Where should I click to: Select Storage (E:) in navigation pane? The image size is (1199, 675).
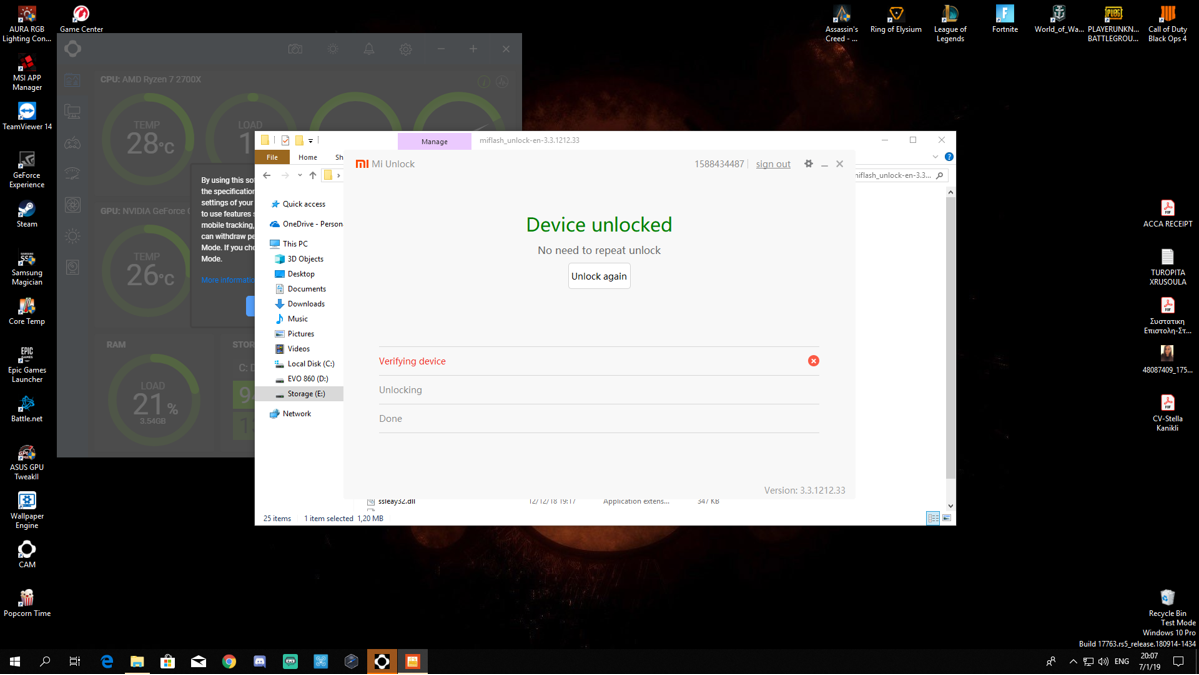(x=305, y=394)
